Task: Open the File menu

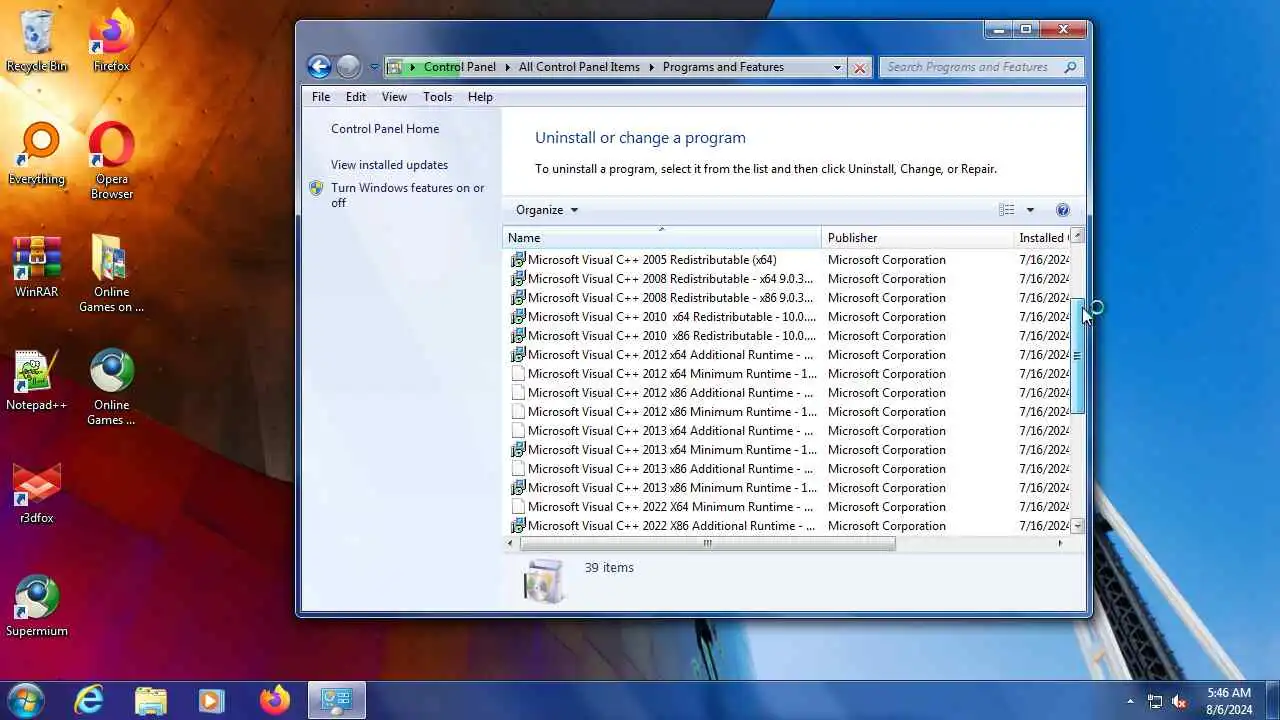Action: point(321,97)
